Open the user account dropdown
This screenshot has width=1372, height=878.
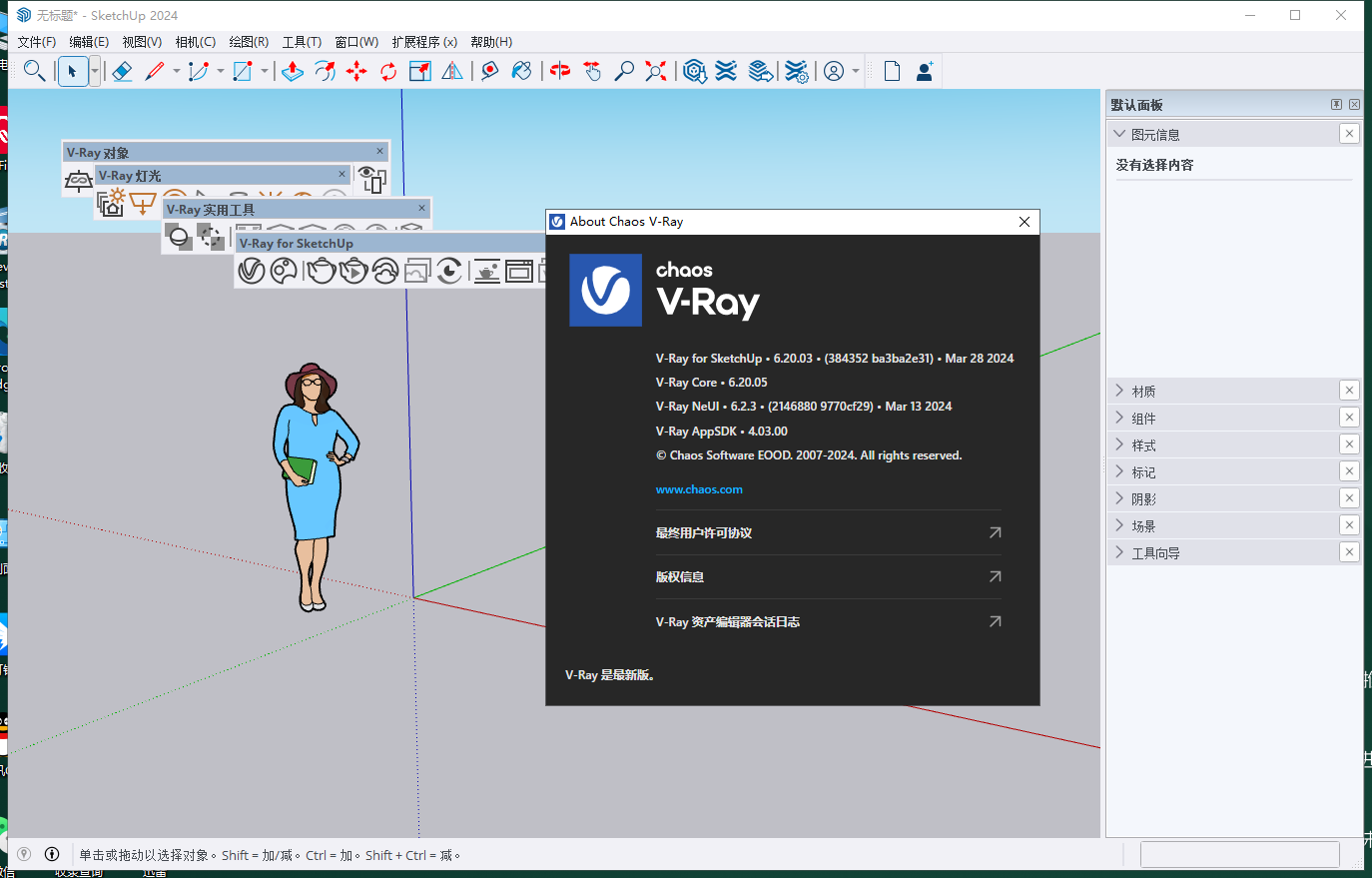click(x=856, y=71)
